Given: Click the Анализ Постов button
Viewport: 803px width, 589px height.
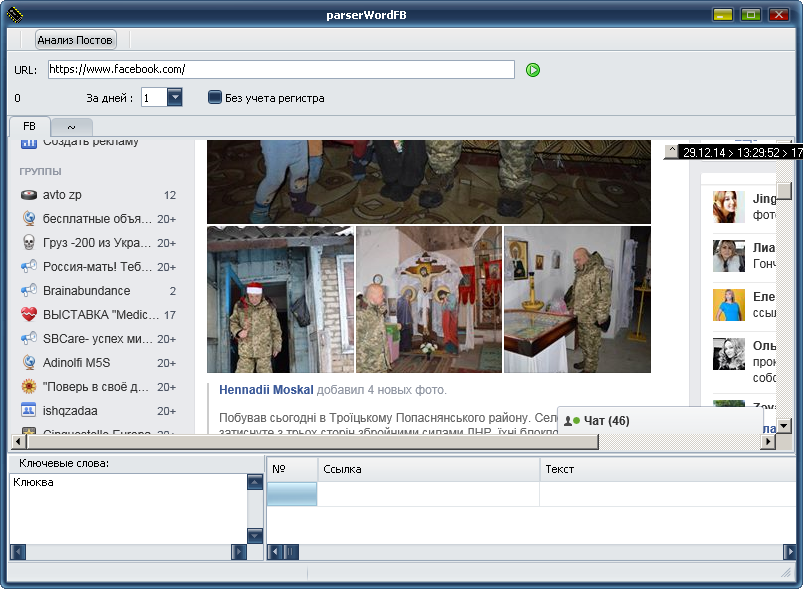Looking at the screenshot, I should (75, 40).
